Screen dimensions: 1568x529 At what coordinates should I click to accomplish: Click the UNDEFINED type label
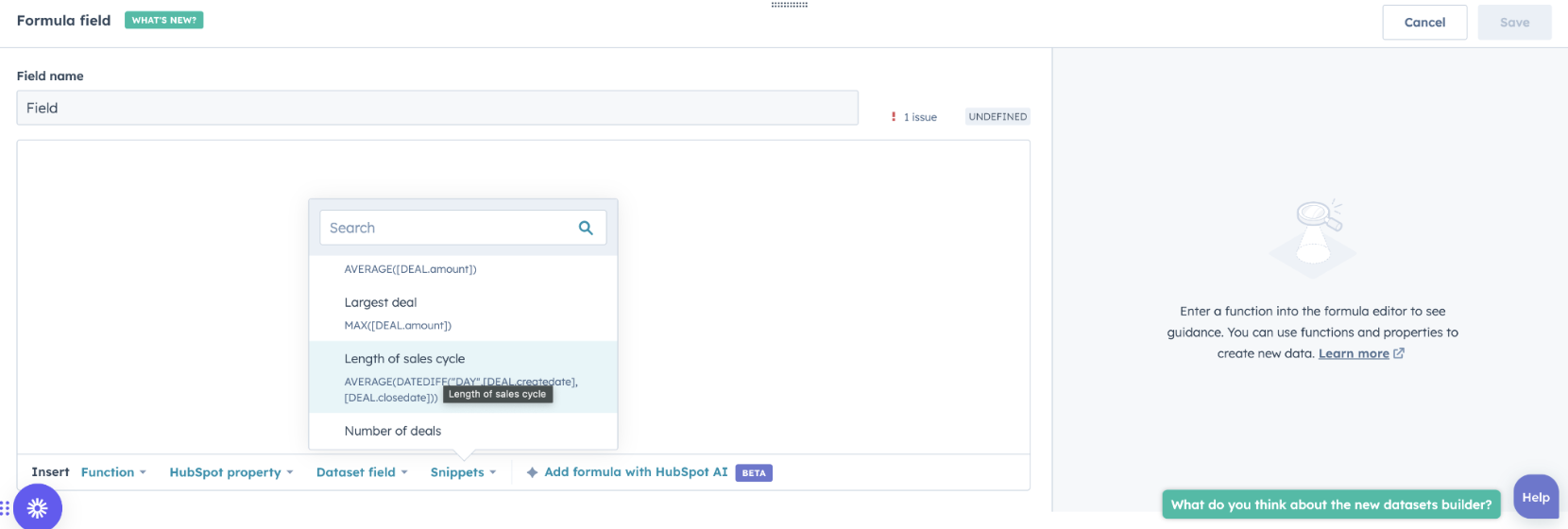click(997, 117)
